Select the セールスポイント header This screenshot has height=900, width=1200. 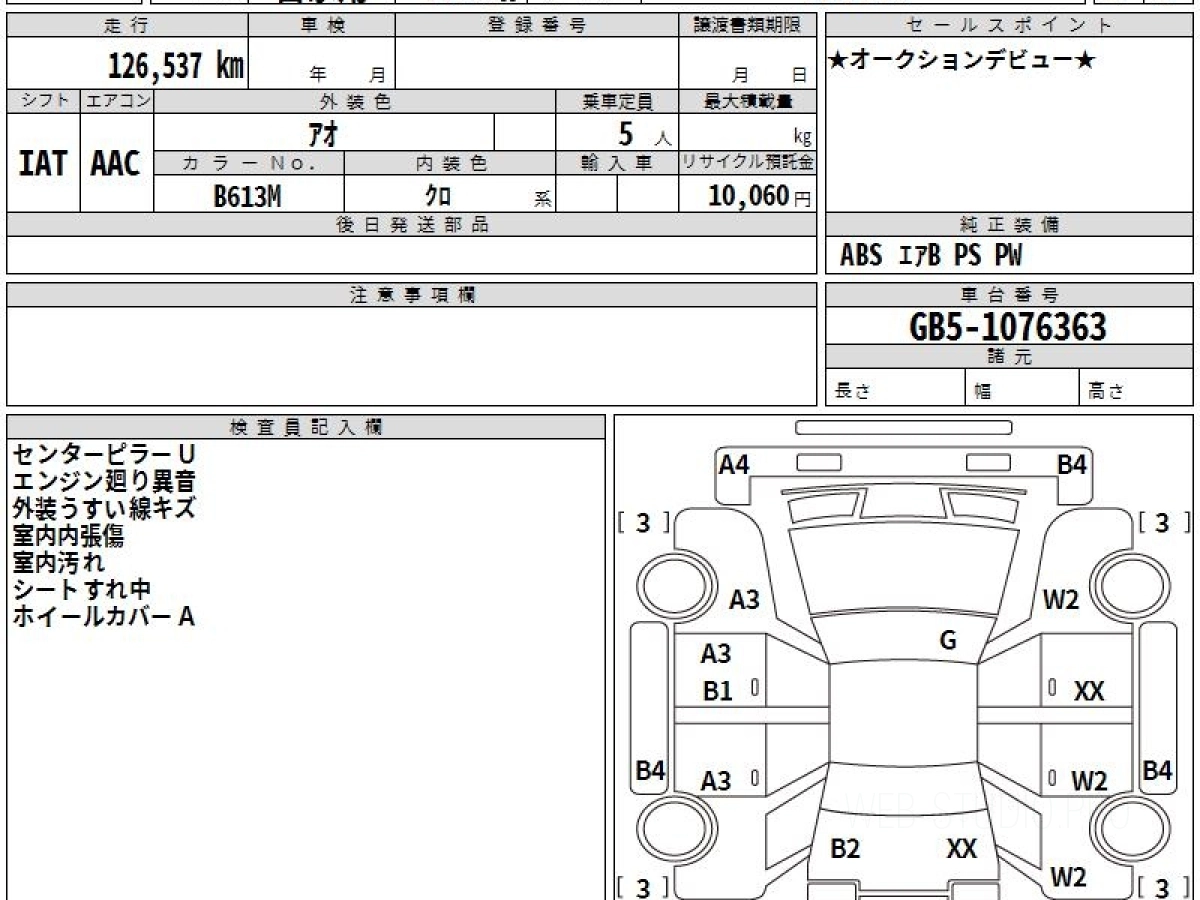pyautogui.click(x=1009, y=26)
